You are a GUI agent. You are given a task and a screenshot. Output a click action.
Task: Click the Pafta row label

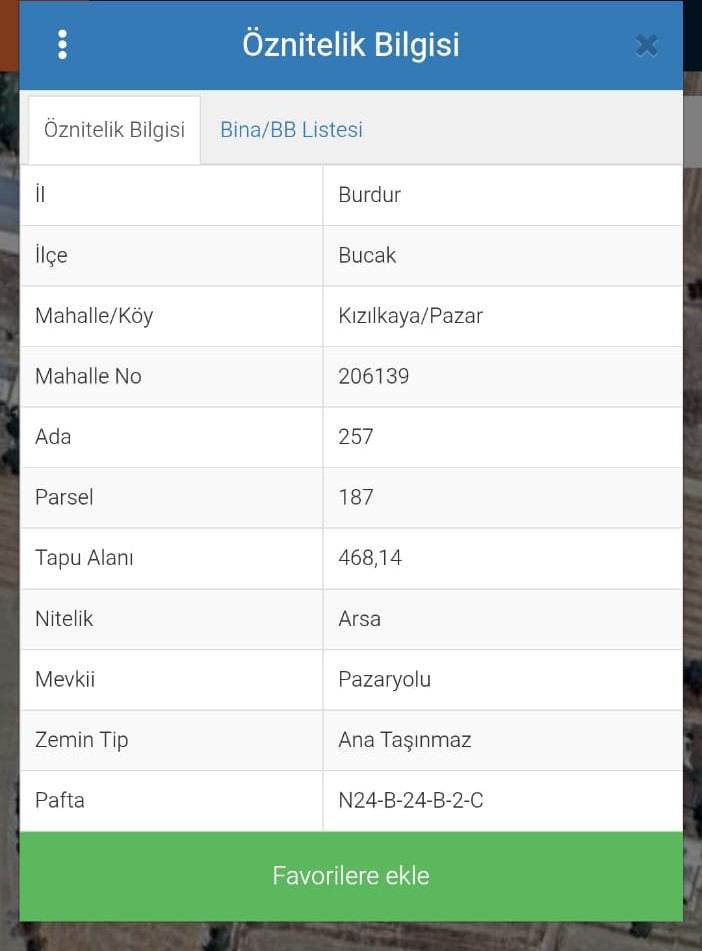point(60,801)
